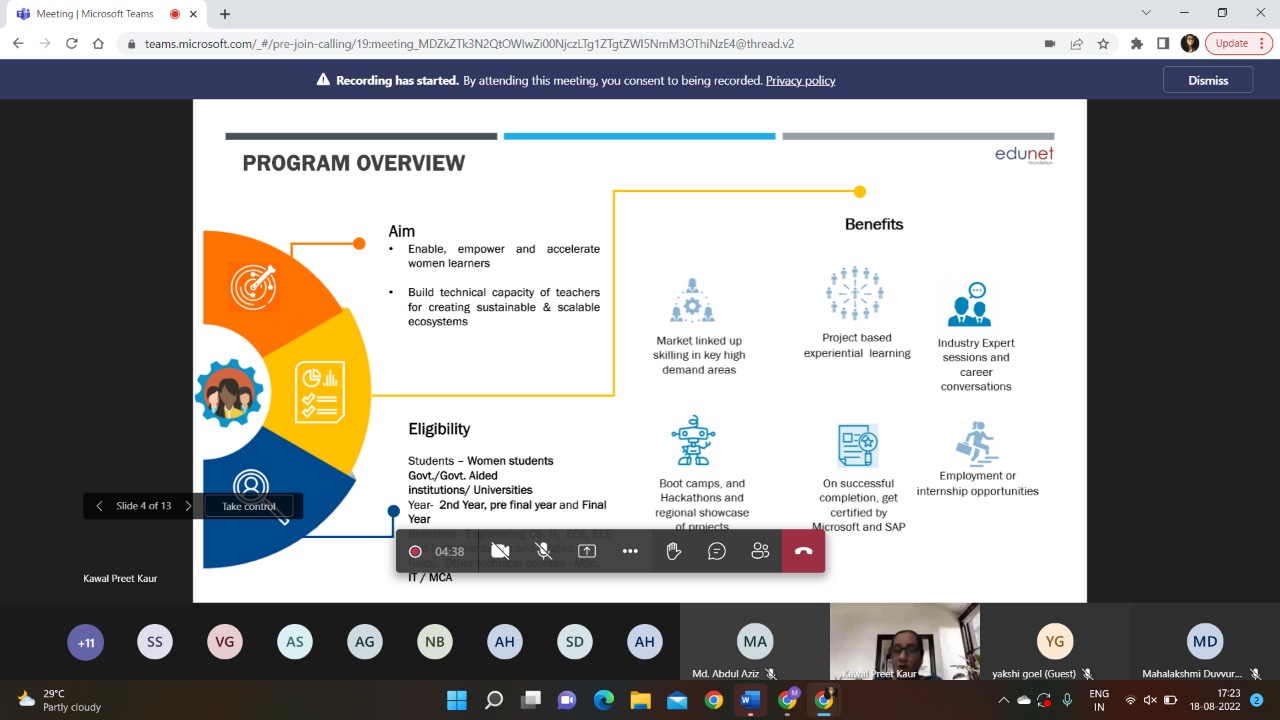This screenshot has height=720, width=1280.
Task: Click the red Hang up call button
Action: click(x=803, y=551)
